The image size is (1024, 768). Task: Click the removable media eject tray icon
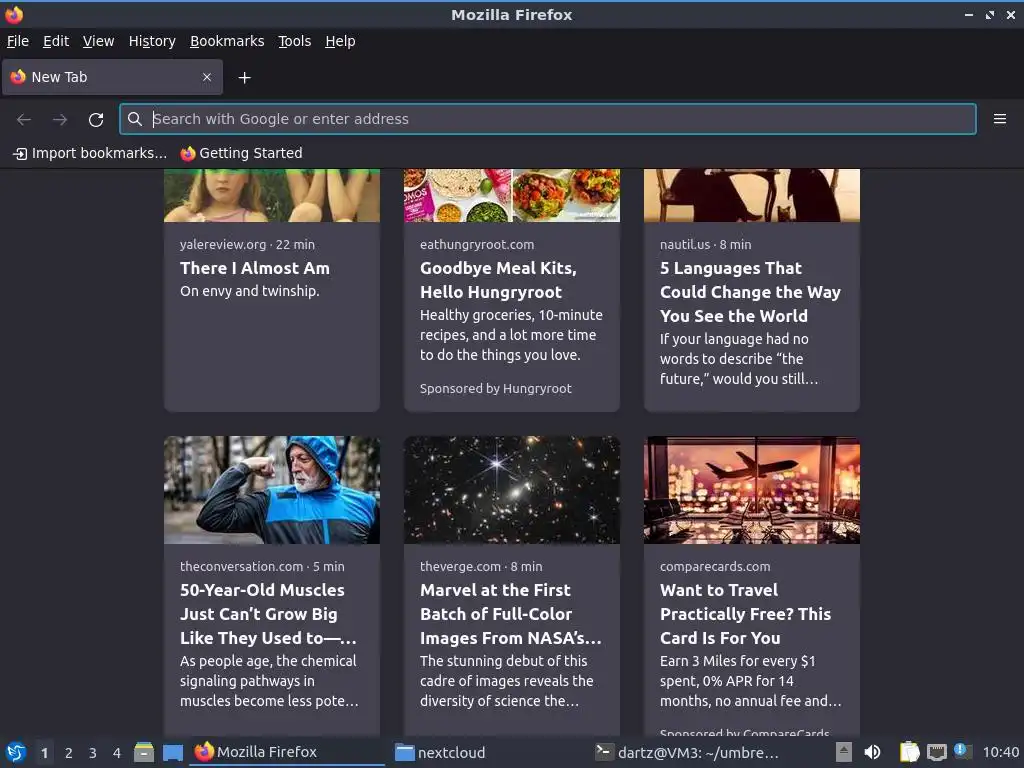point(843,752)
